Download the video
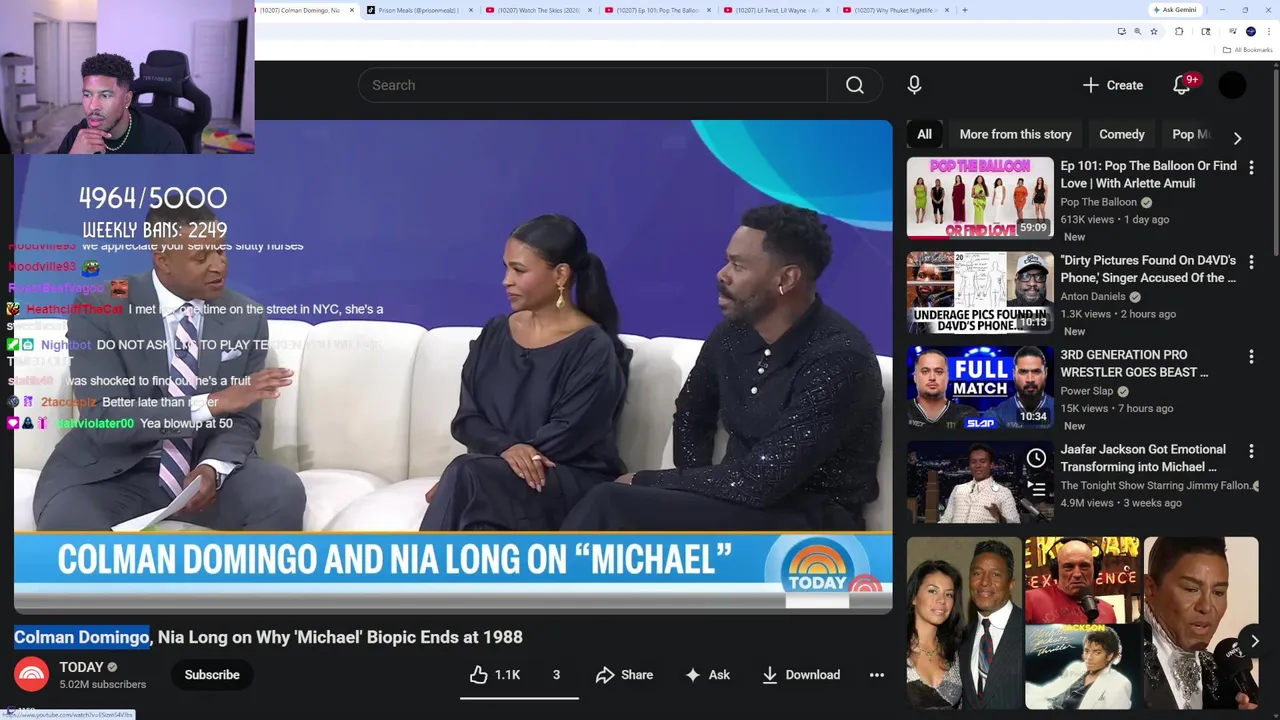Screen dimensions: 1280x720 point(801,675)
